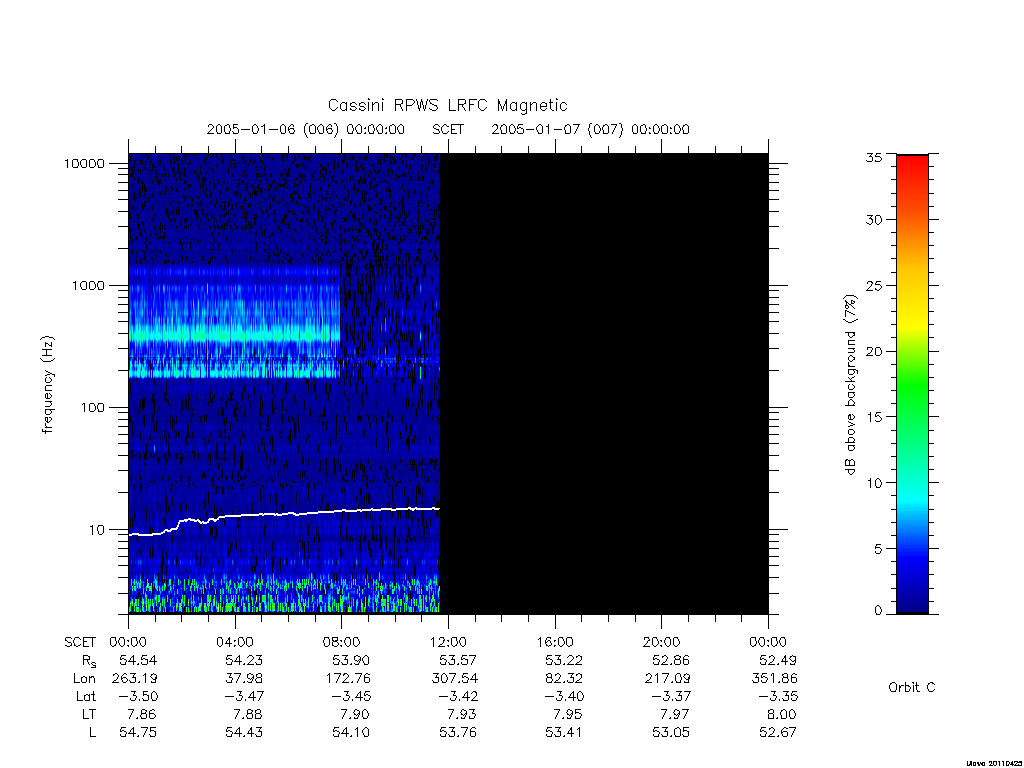Click the 'SCET' label in the top header
Screen dimensions: 1024x768
pos(448,129)
